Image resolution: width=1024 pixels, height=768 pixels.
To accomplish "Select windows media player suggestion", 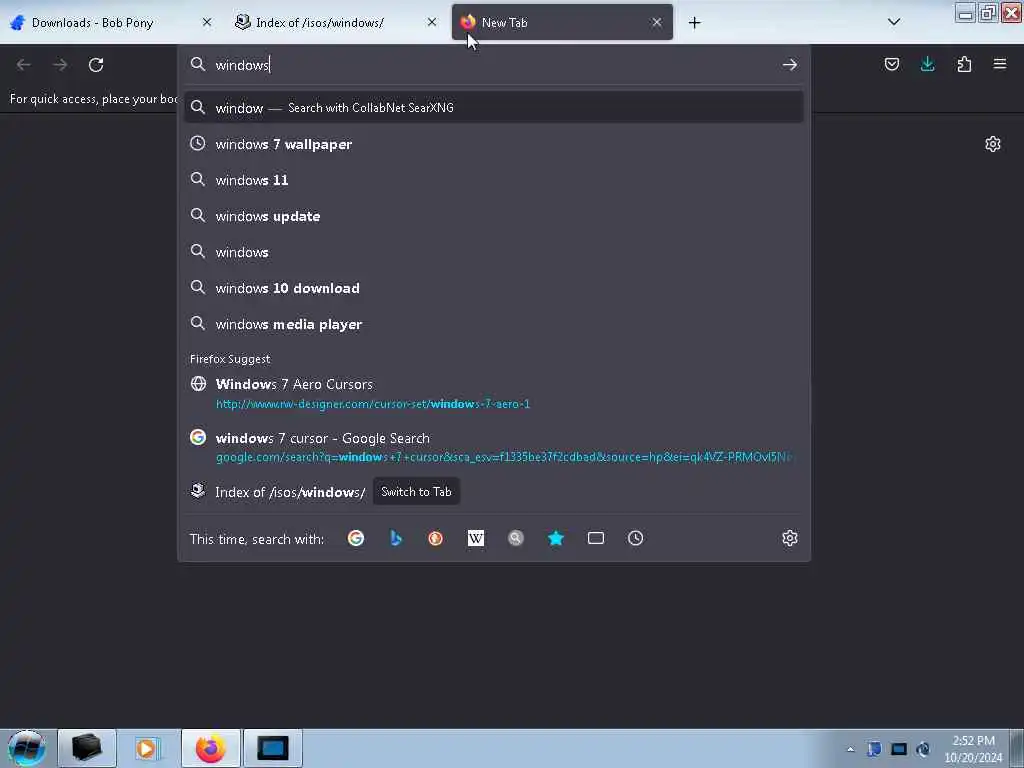I will pos(494,324).
